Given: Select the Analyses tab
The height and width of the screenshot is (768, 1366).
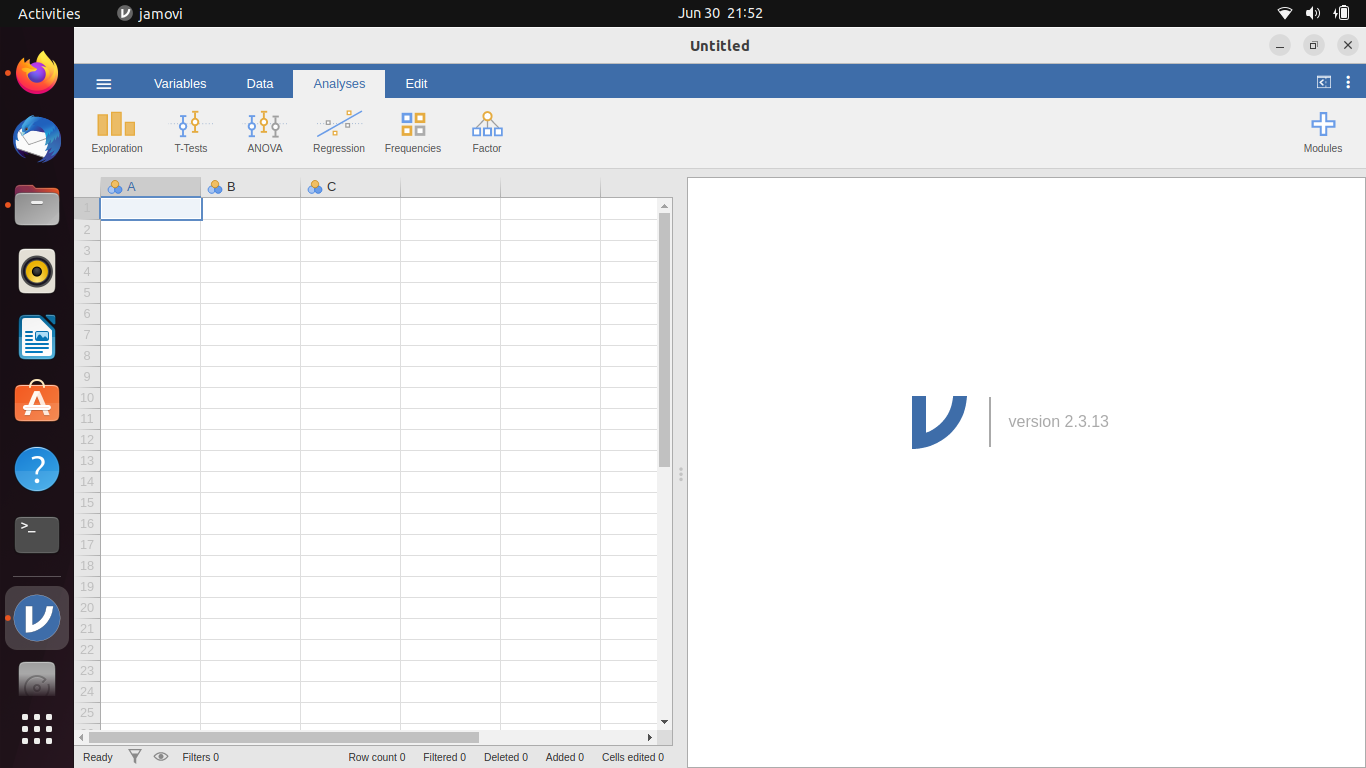Looking at the screenshot, I should tap(339, 84).
